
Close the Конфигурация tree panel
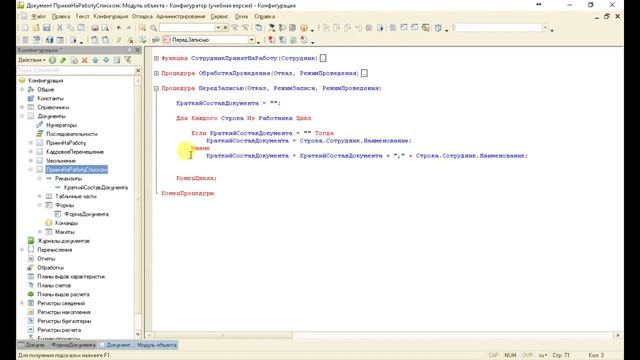(x=138, y=50)
